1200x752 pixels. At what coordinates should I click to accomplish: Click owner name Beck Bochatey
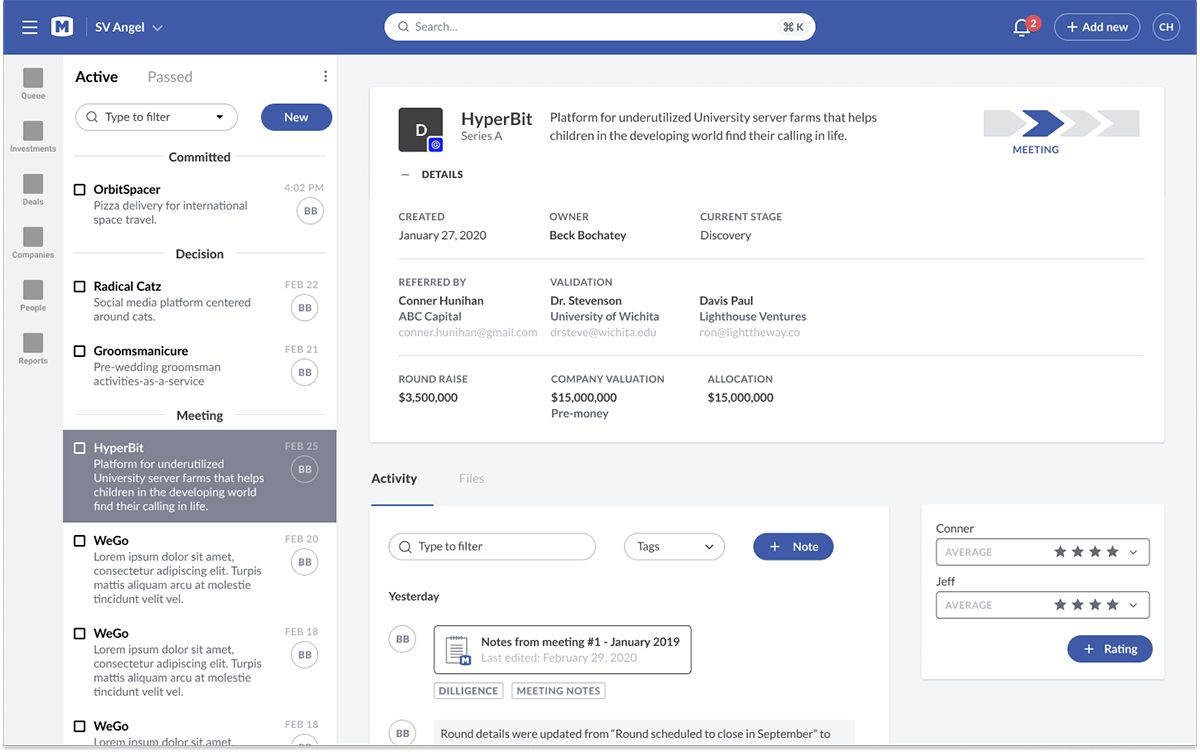(x=588, y=236)
